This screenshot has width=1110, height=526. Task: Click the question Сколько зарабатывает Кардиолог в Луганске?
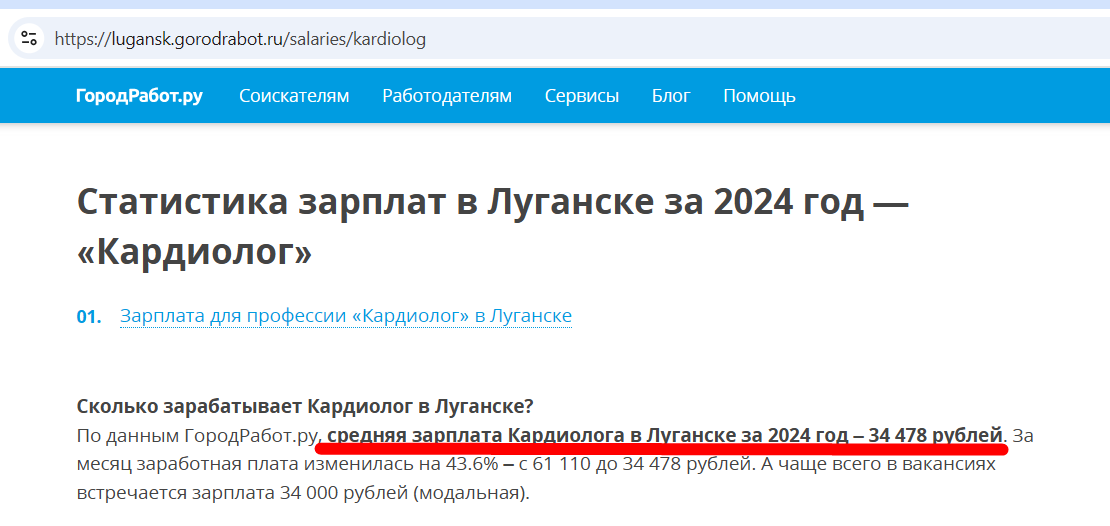305,407
